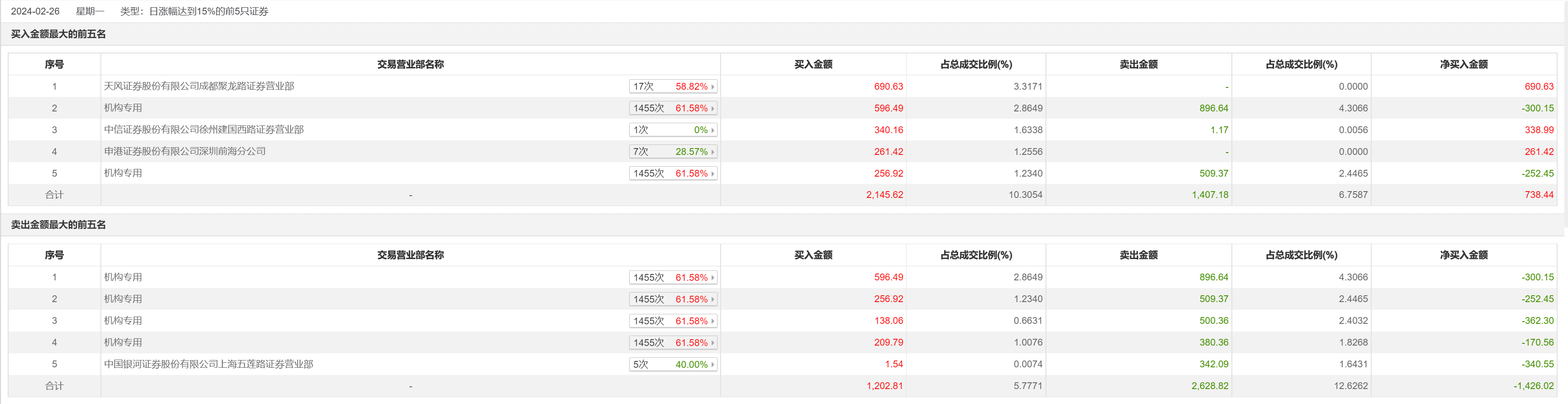Expand the 7次 28.57% badge arrow
Image resolution: width=1568 pixels, height=404 pixels.
713,152
